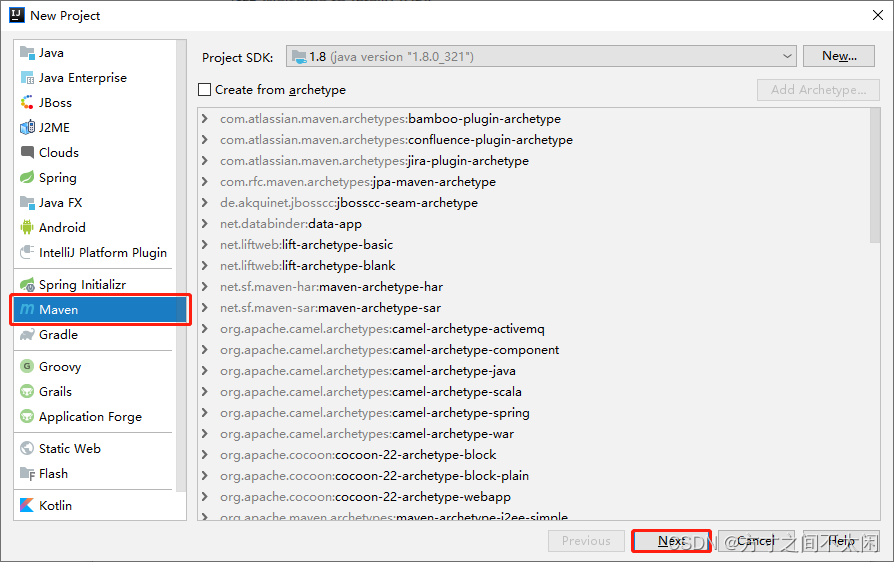Click the Previous button
The width and height of the screenshot is (894, 562).
click(586, 541)
